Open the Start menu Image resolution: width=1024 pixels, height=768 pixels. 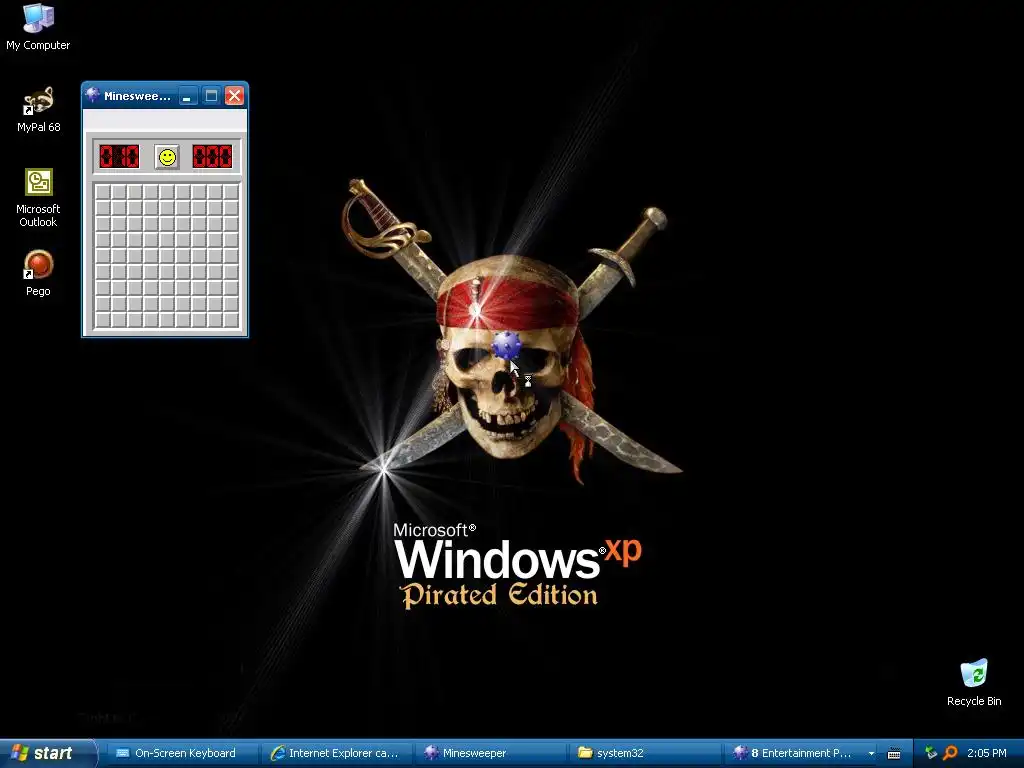48,753
